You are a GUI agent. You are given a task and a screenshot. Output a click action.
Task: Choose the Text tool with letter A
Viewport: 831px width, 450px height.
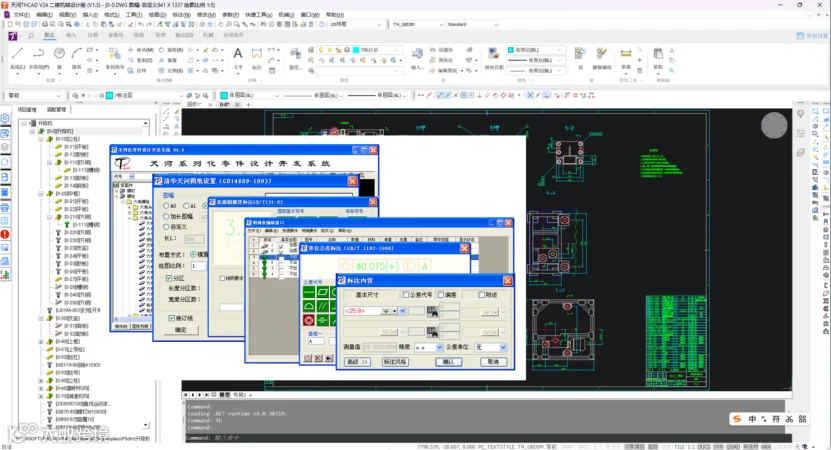238,54
